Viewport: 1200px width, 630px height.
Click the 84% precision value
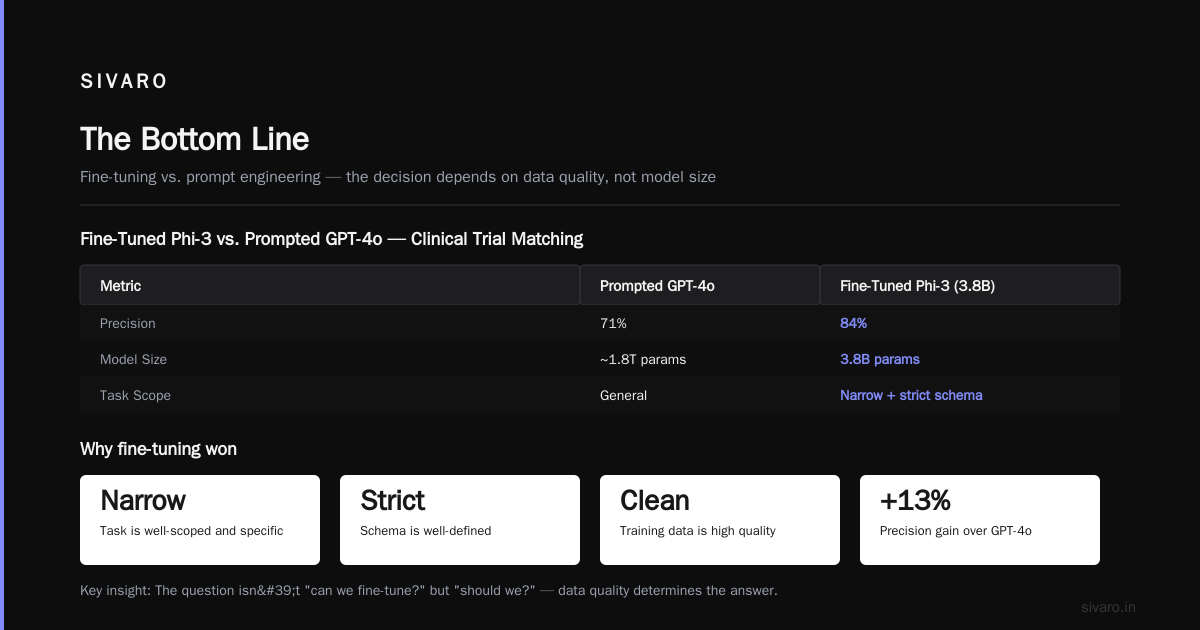click(853, 324)
